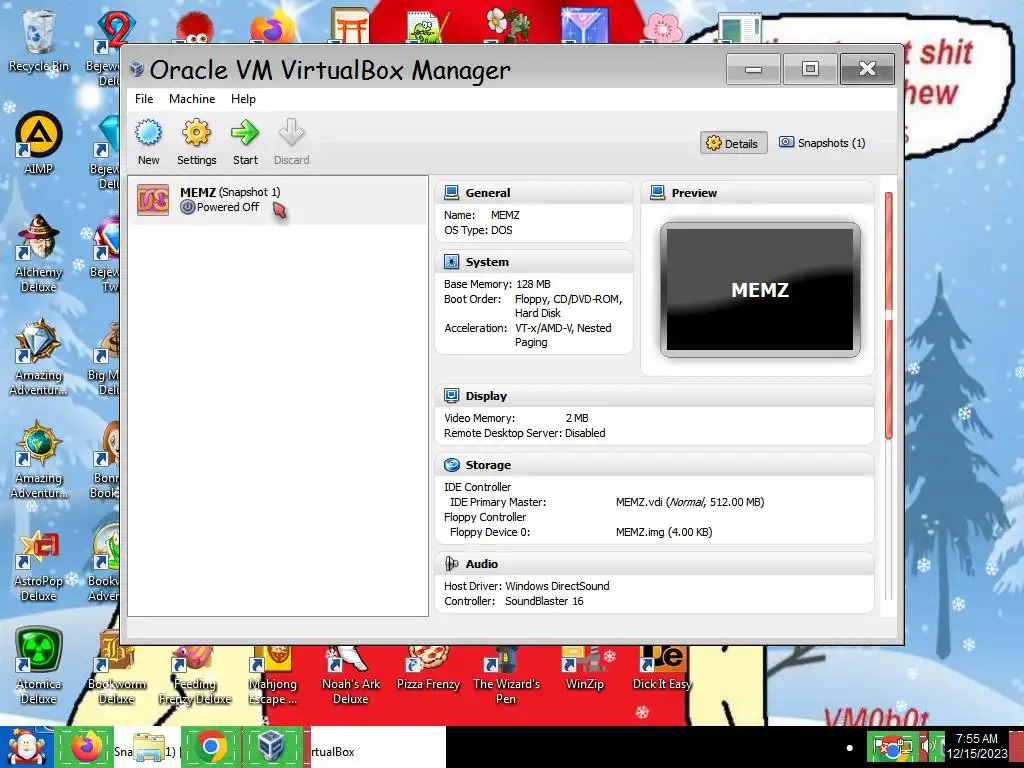This screenshot has height=768, width=1024.
Task: Switch to the Snapshots (1) view
Action: click(822, 142)
